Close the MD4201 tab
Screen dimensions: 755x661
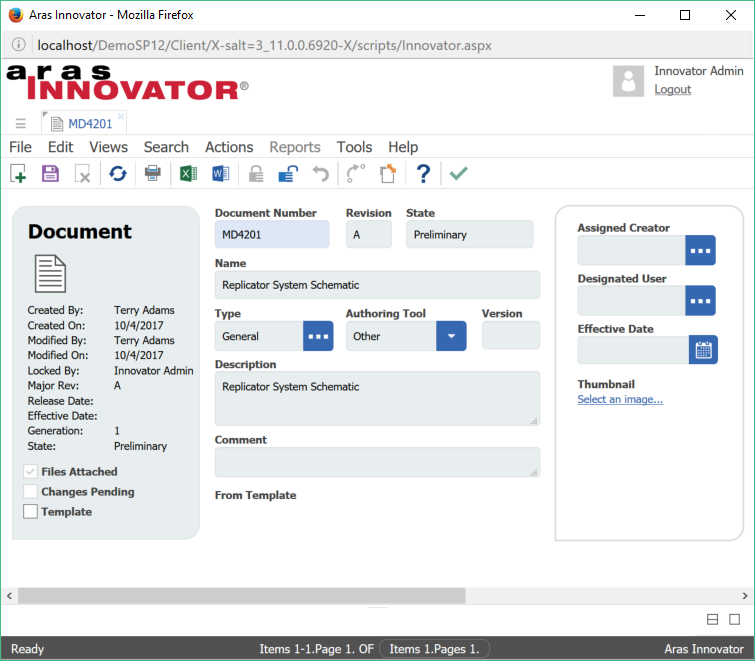(120, 116)
